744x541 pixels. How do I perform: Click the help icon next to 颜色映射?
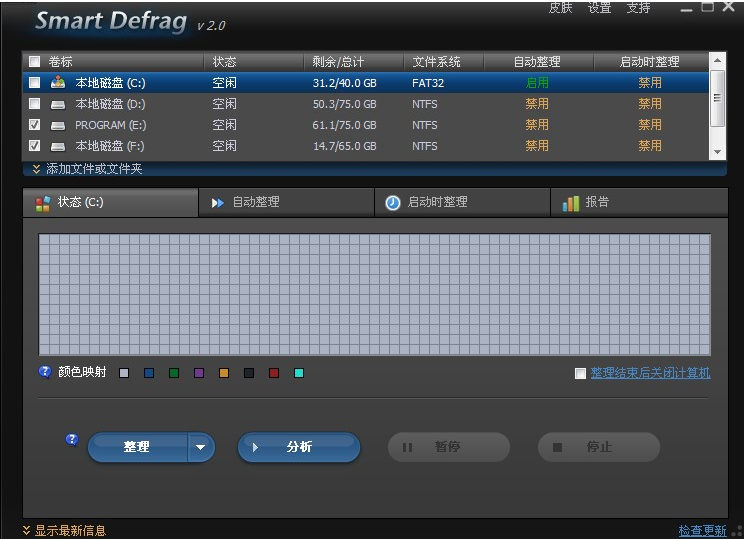tap(45, 372)
